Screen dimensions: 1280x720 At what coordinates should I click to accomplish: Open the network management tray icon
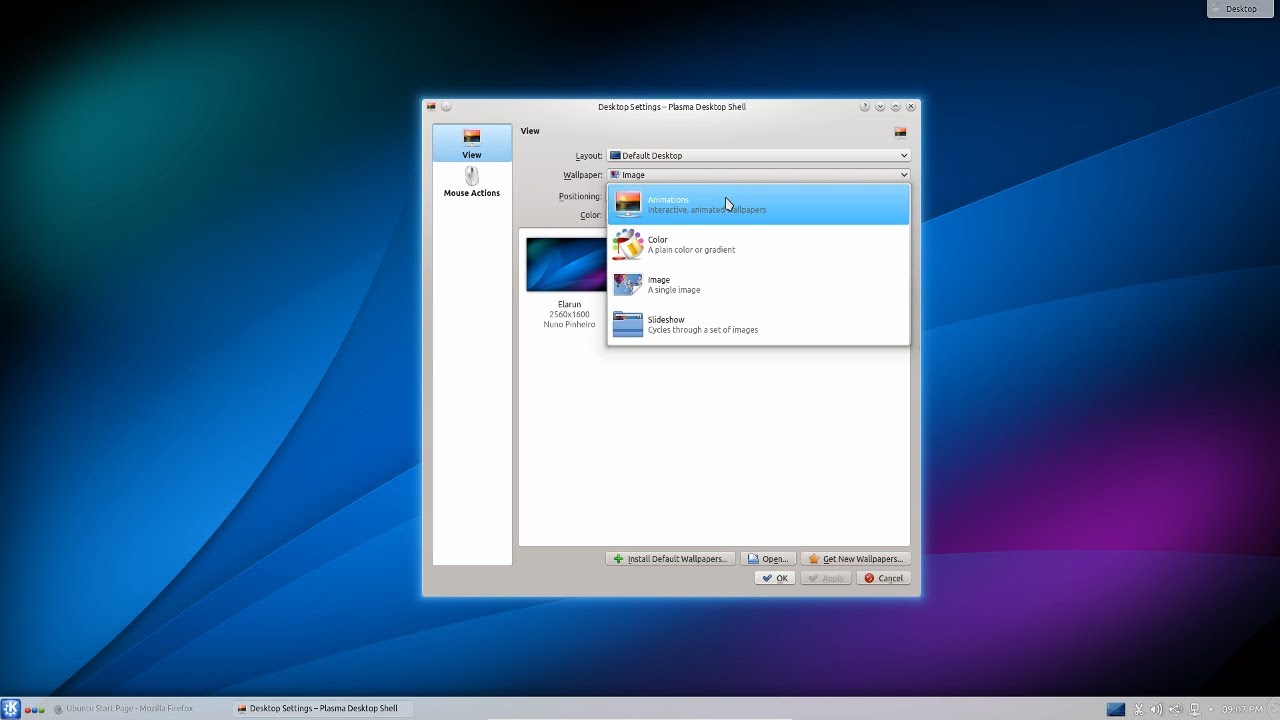tap(1194, 709)
